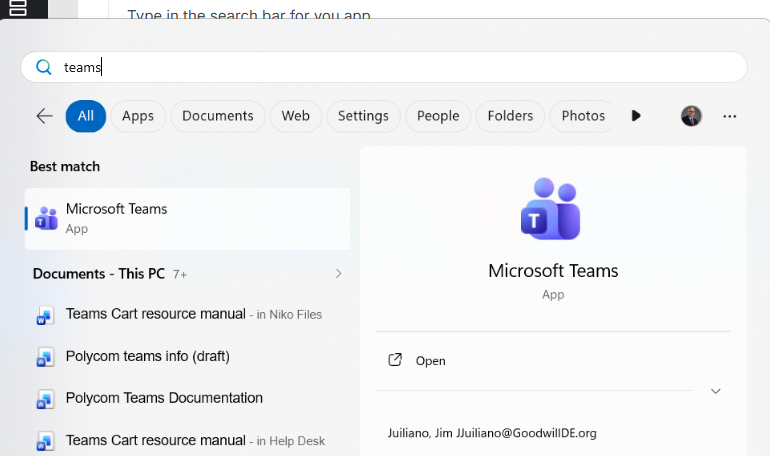Choose the Settings filter tab
Image resolution: width=770 pixels, height=456 pixels.
363,116
